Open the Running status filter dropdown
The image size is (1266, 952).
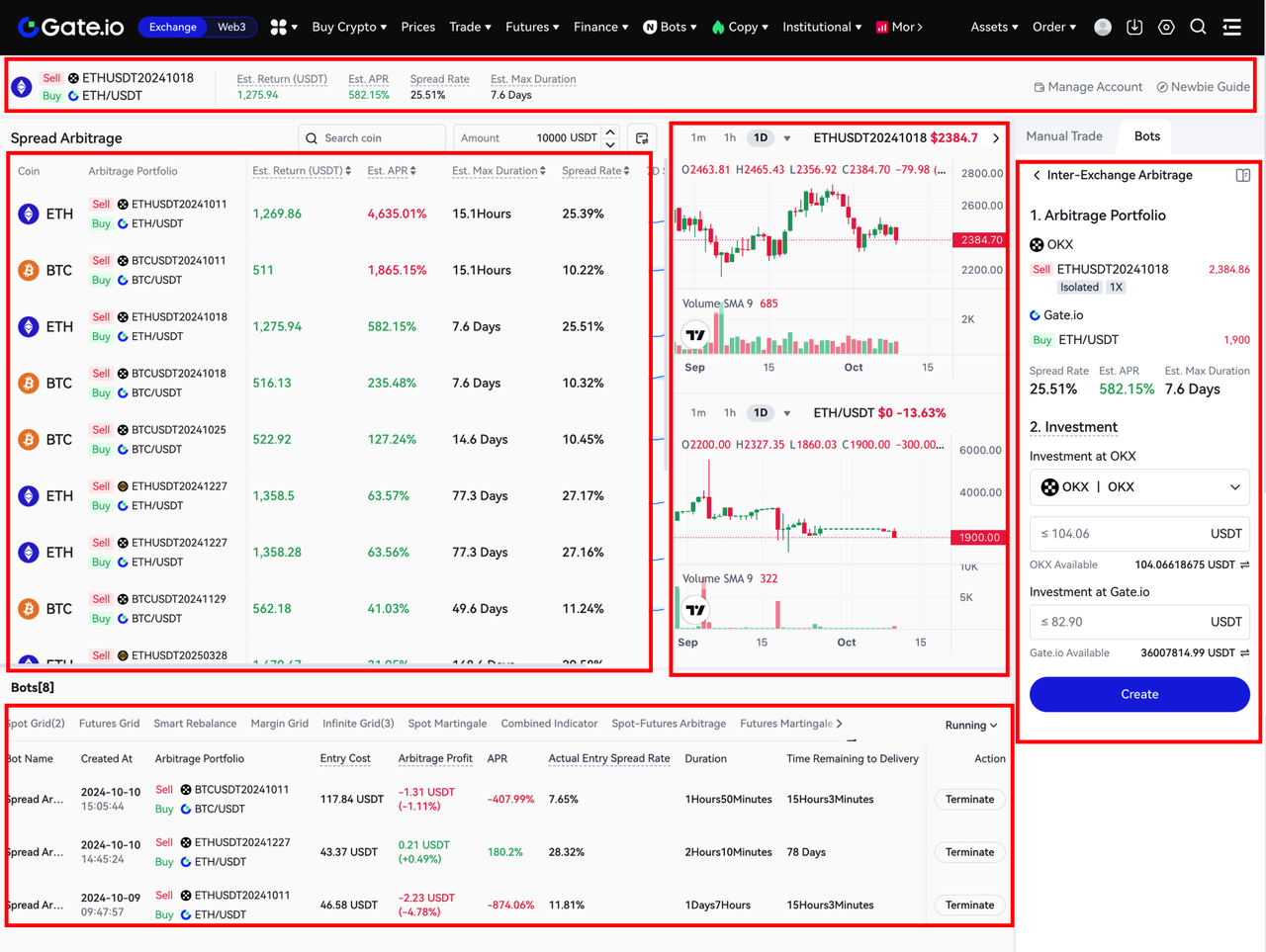click(x=970, y=725)
